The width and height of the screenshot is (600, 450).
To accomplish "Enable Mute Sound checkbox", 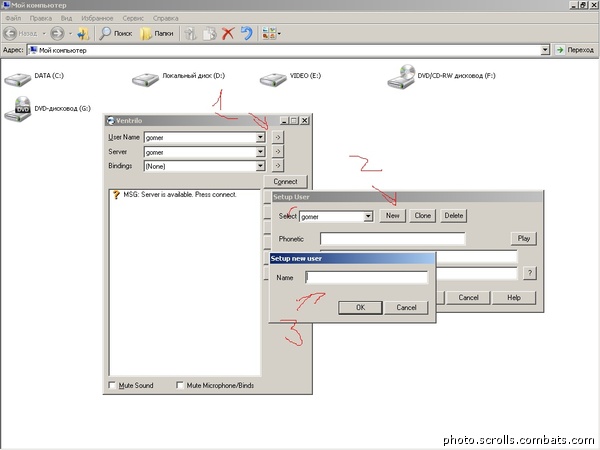I will click(x=112, y=385).
